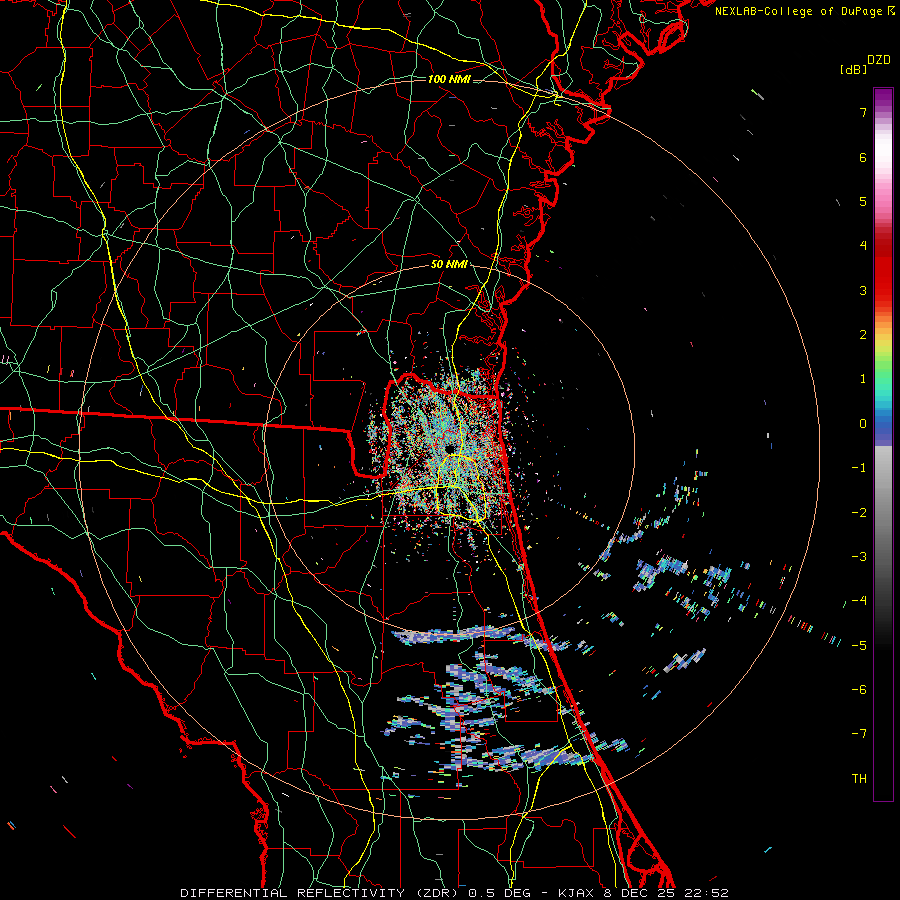900x900 pixels.
Task: Click the 2 dB tick label
Action: 863,335
